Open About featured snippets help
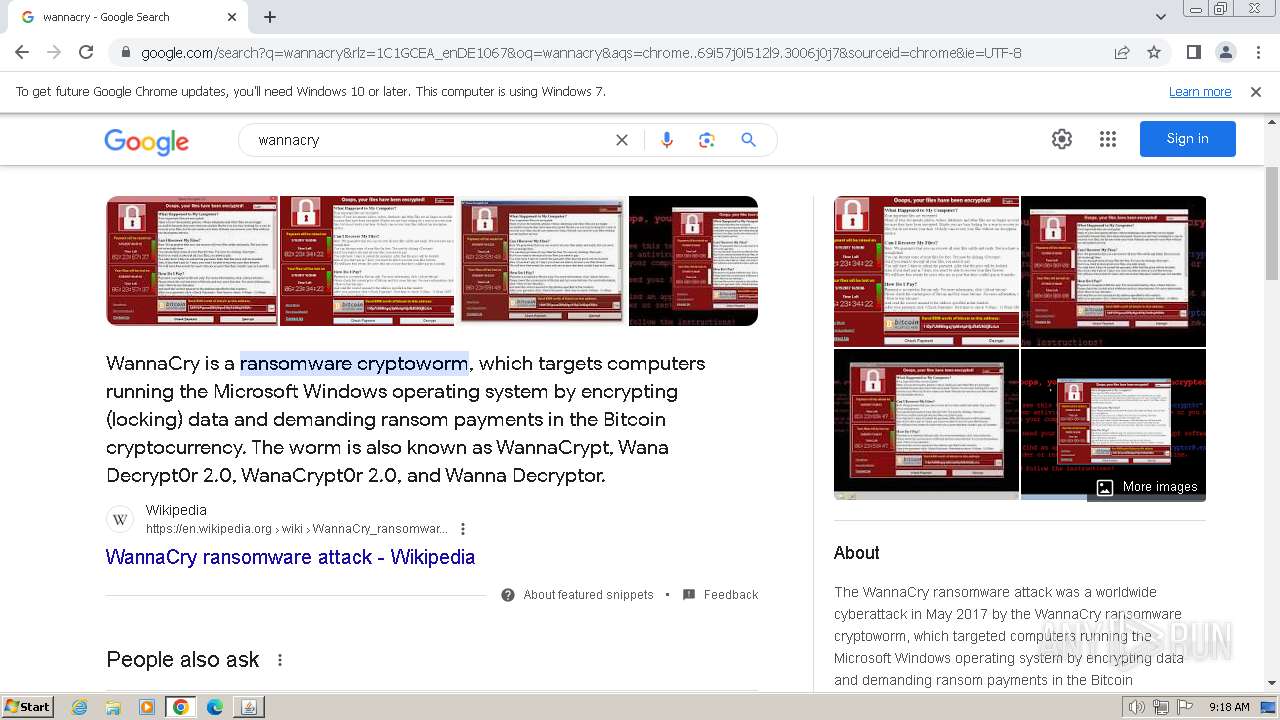The width and height of the screenshot is (1280, 720). pos(578,595)
